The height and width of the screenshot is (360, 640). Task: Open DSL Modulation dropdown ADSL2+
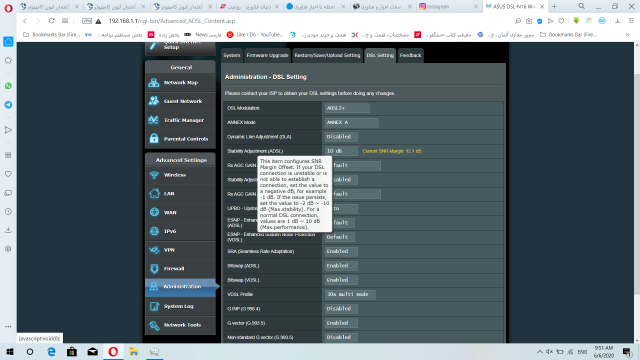(x=347, y=108)
